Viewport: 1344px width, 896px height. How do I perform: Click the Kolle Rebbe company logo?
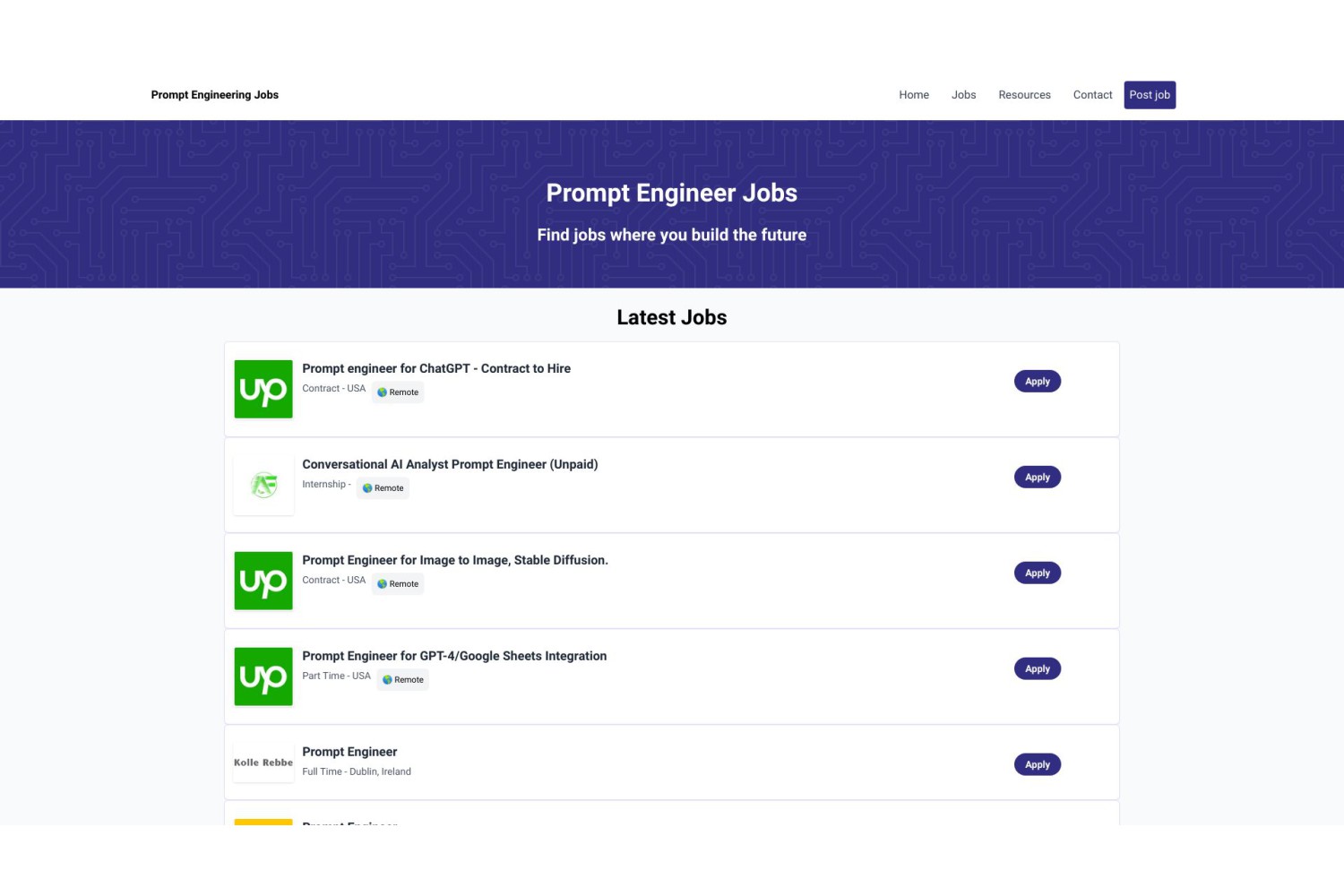[263, 762]
